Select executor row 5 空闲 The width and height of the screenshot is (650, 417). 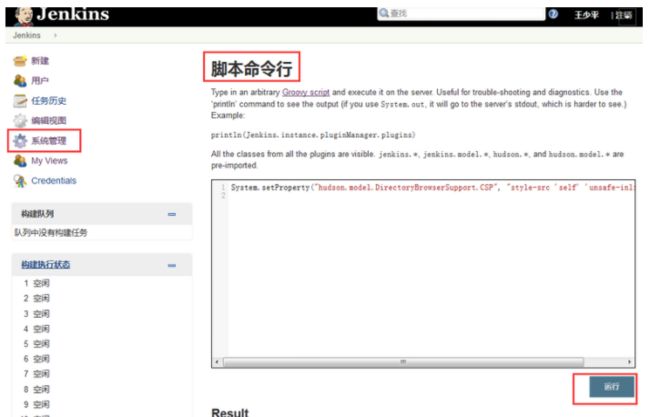click(36, 344)
